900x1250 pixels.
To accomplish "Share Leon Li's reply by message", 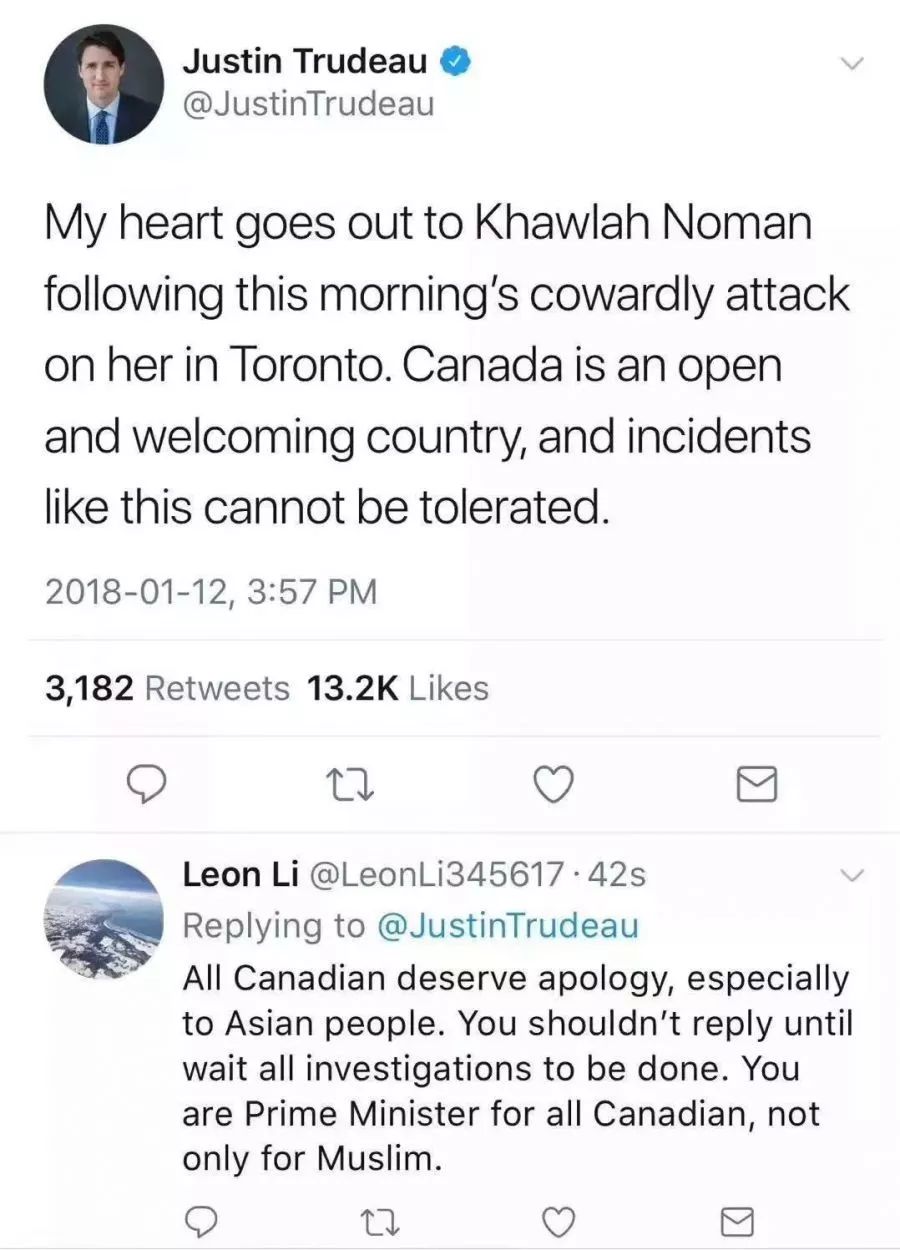I will 737,1220.
